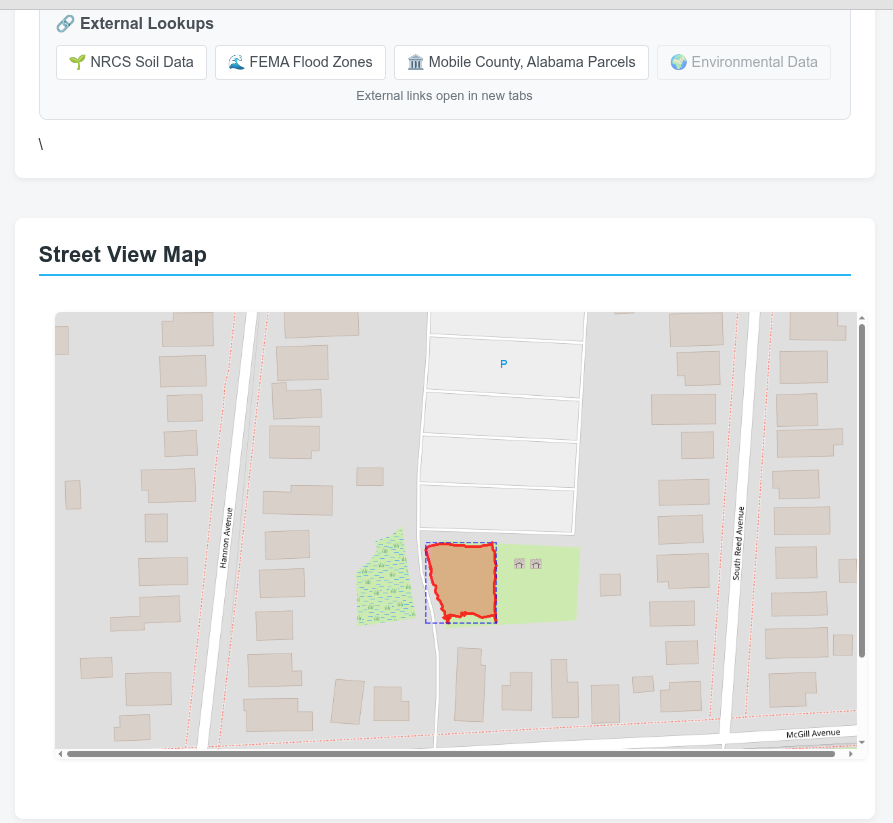Click the seedling icon on NRCS button
Screen dimensions: 893x823
pyautogui.click(x=77, y=62)
